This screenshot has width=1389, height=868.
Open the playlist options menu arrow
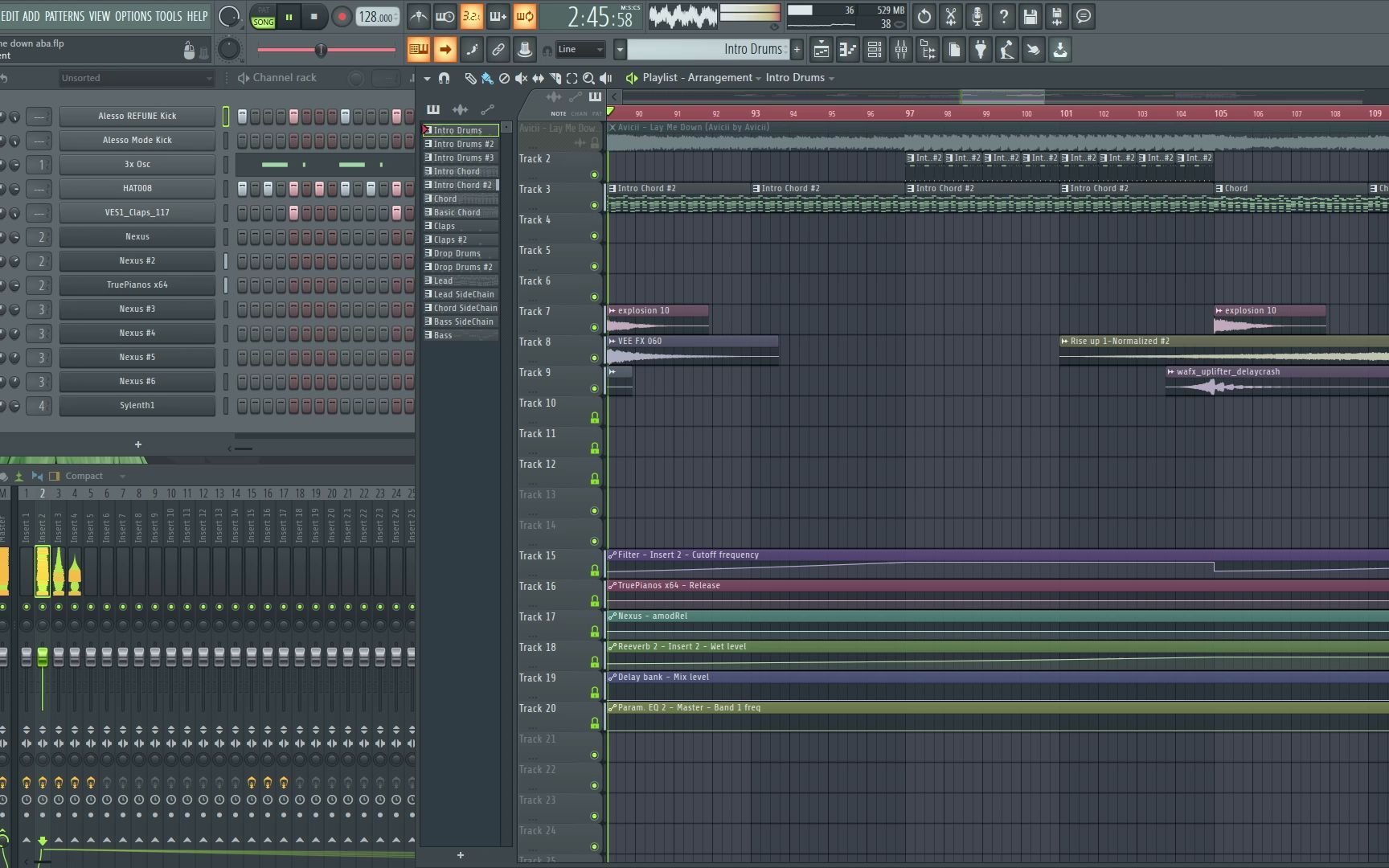tap(427, 78)
